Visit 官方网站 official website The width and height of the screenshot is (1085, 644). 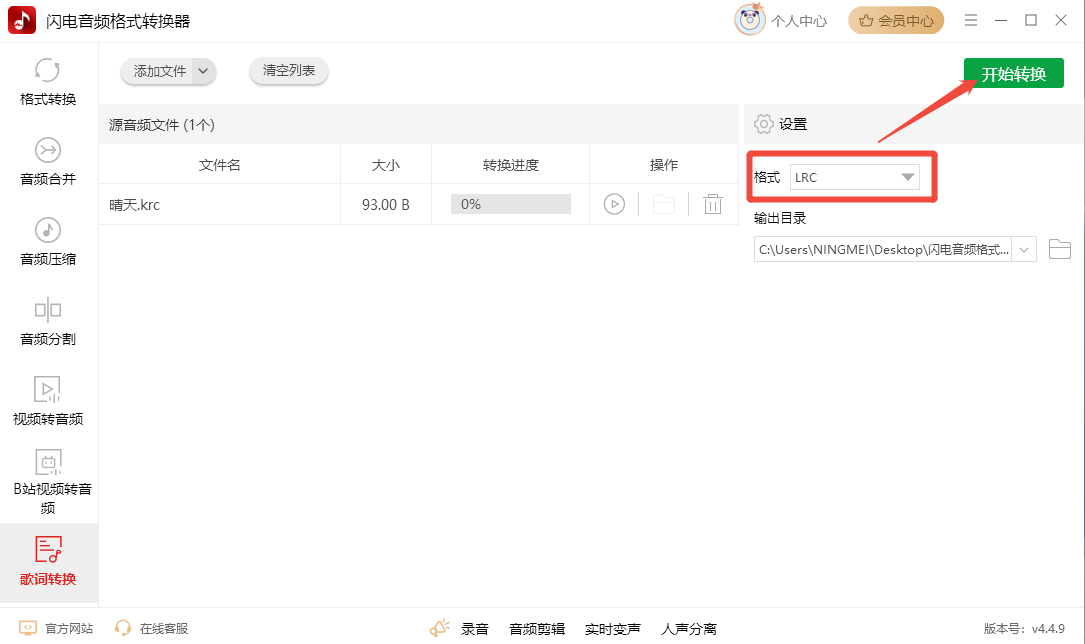click(x=57, y=628)
